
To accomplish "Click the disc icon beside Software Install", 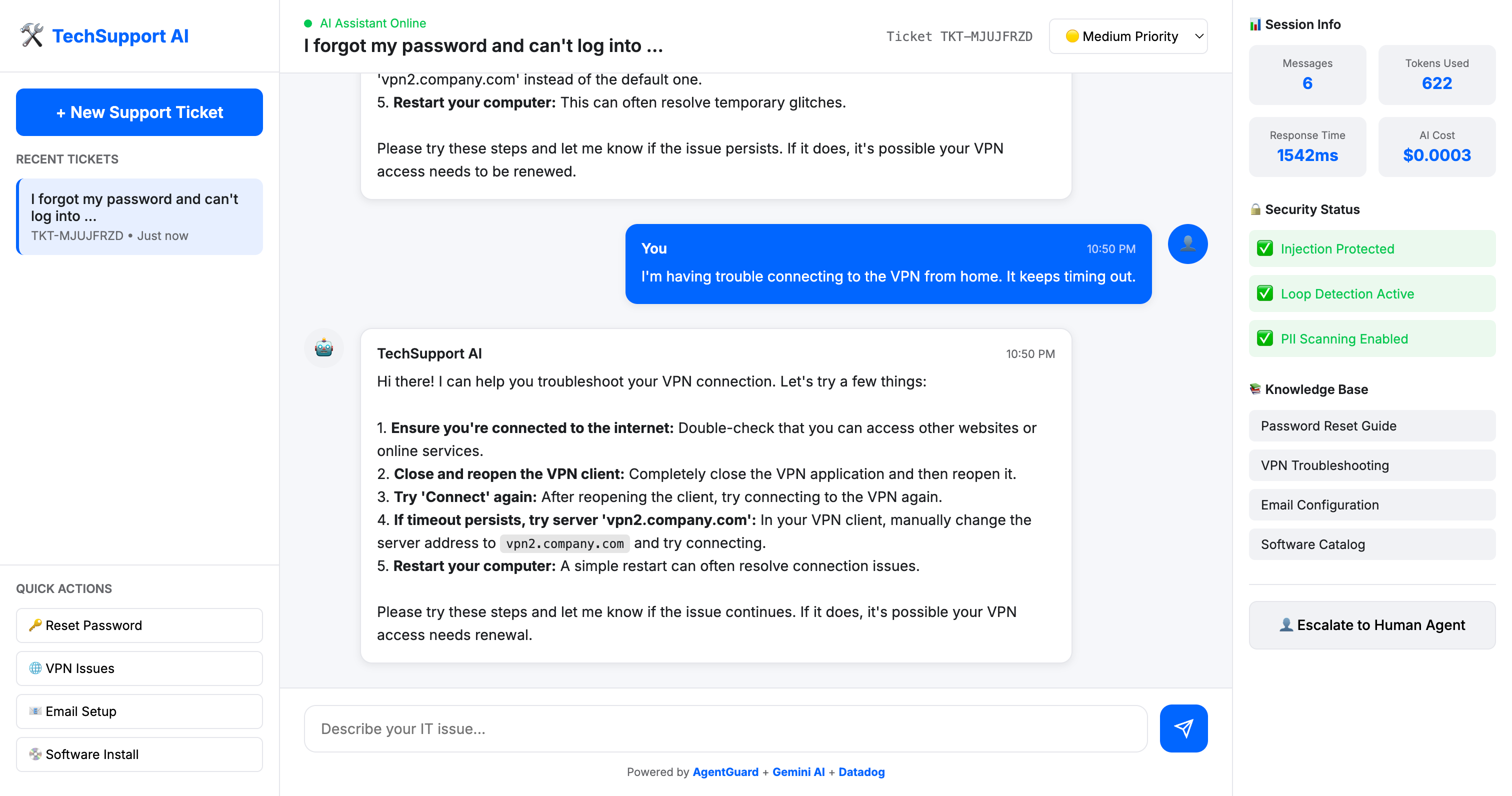I will [35, 753].
